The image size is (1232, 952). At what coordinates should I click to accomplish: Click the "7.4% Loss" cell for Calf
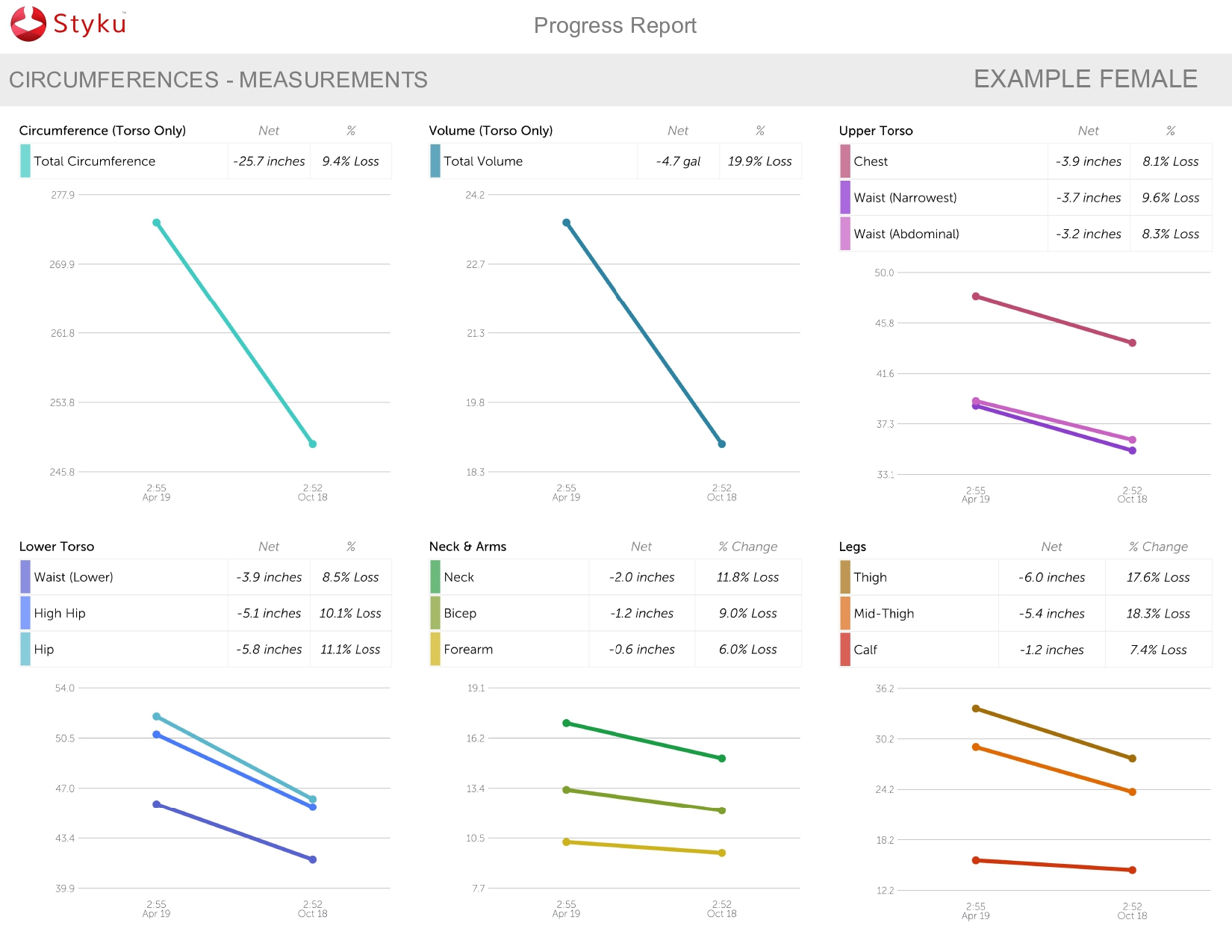click(1158, 650)
